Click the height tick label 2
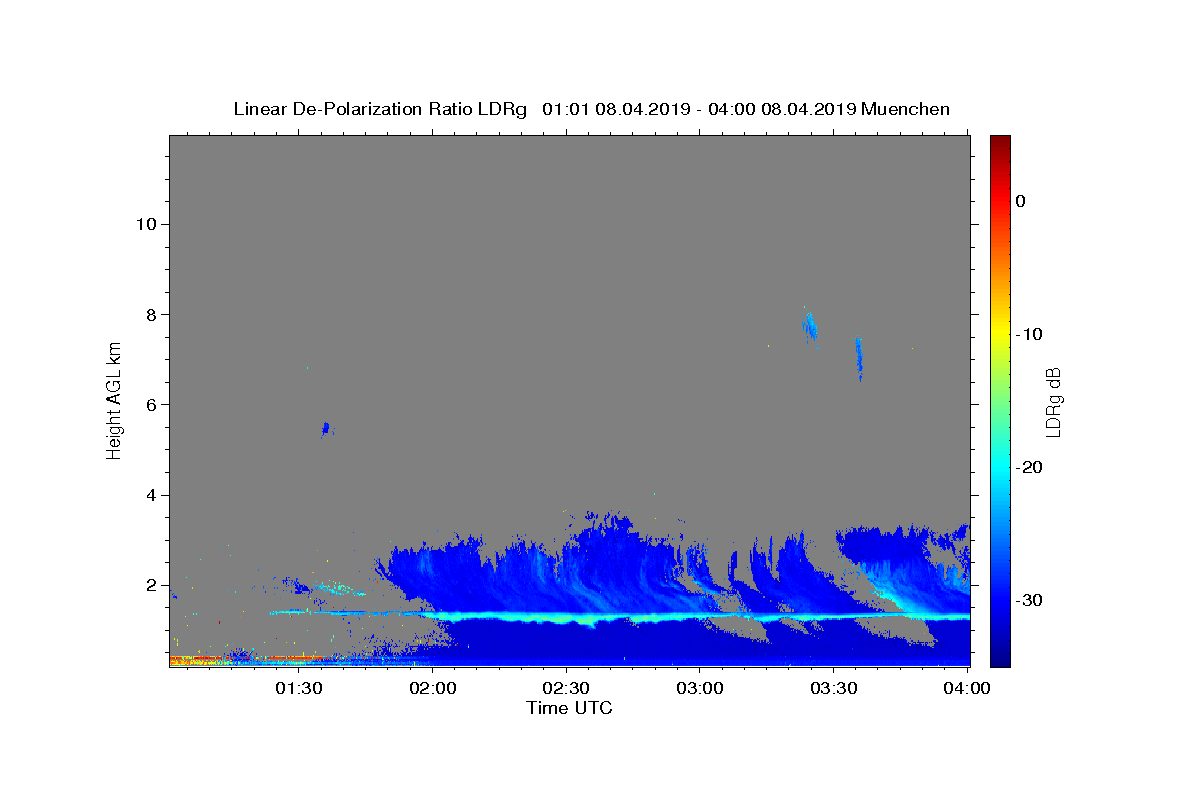 152,585
